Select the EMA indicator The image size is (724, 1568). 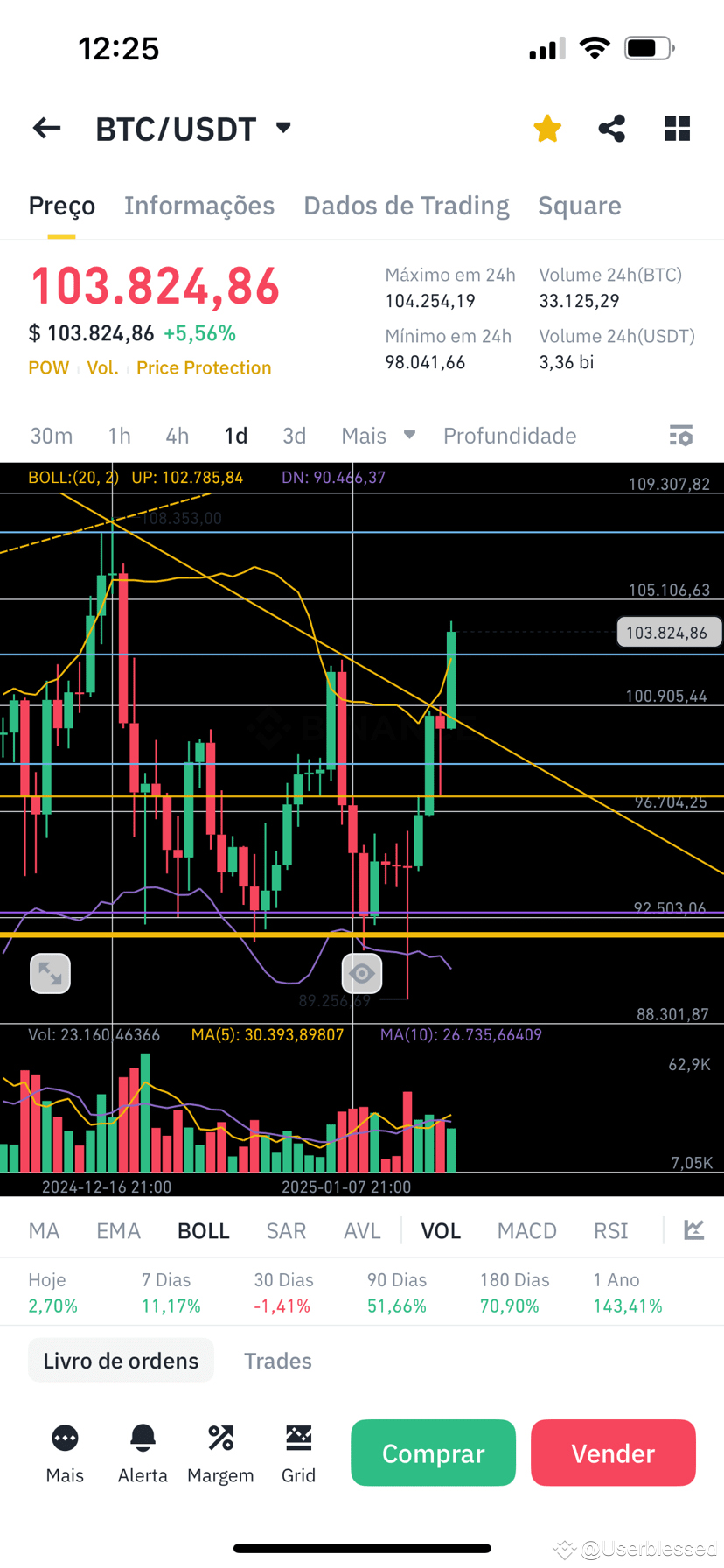118,1231
